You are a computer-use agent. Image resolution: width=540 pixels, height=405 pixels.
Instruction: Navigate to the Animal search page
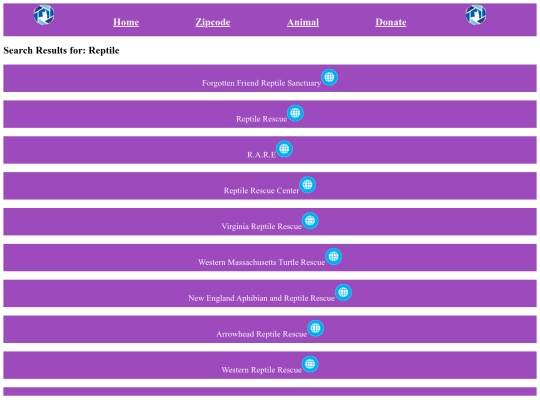[303, 22]
